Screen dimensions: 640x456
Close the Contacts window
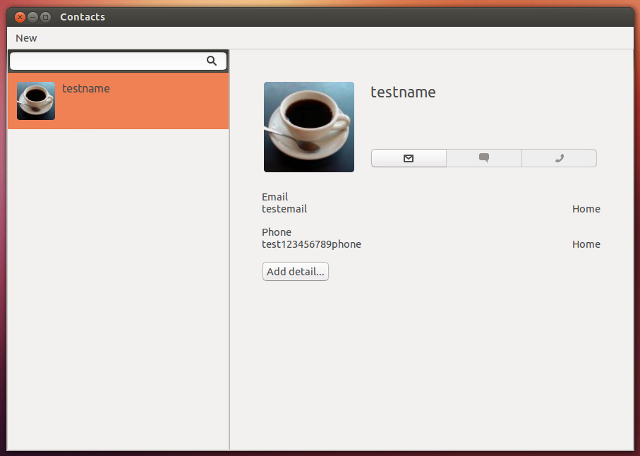pyautogui.click(x=20, y=17)
